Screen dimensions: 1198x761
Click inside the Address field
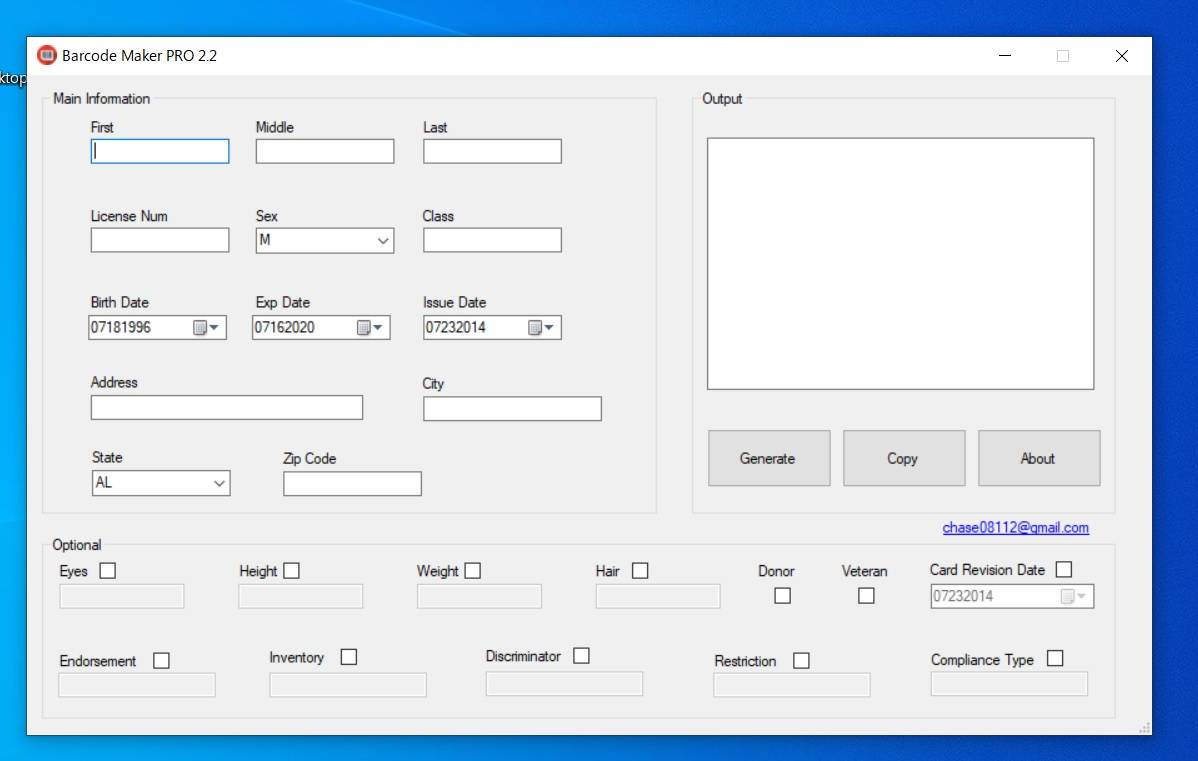[226, 407]
